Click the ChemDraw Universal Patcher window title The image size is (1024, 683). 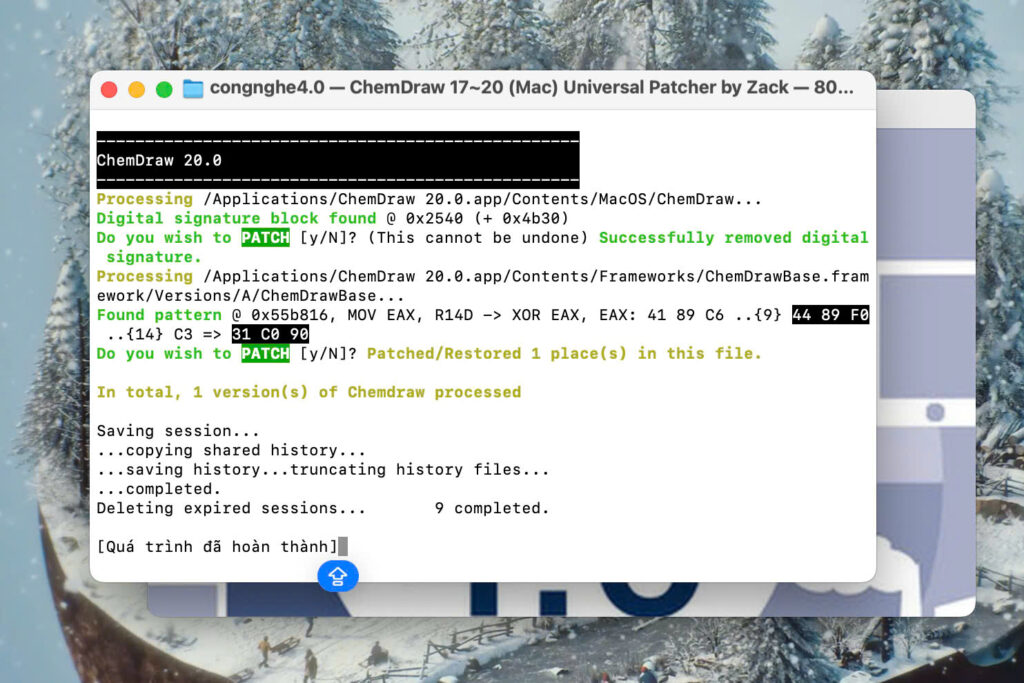click(531, 88)
